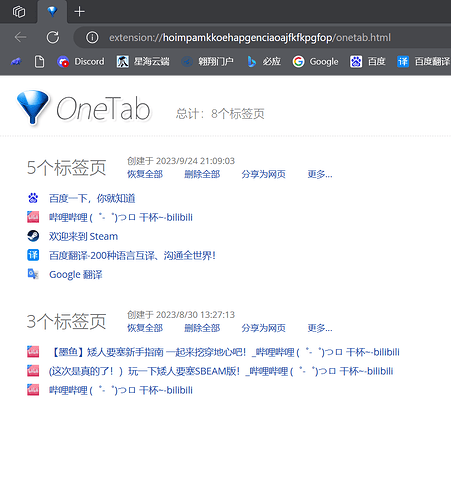Open the 星海云端 bookmark
451x500 pixels.
click(143, 62)
